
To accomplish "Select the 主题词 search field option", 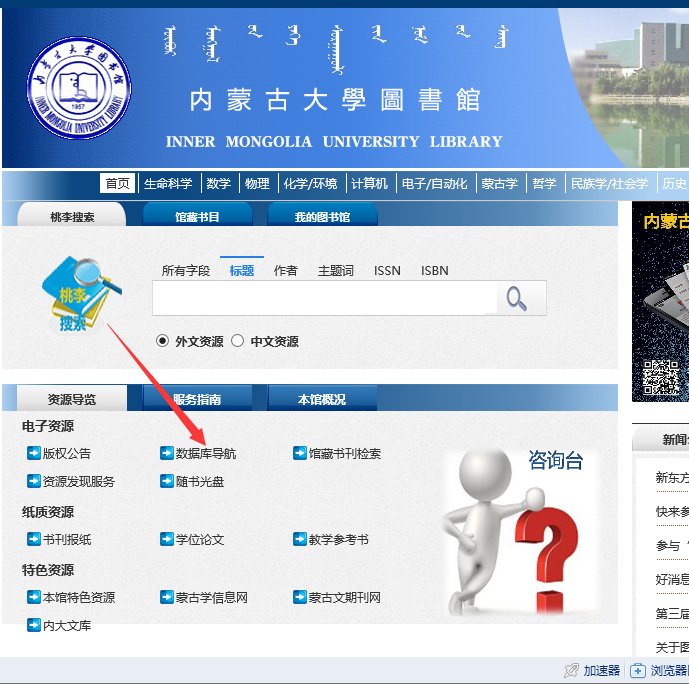I will (336, 270).
